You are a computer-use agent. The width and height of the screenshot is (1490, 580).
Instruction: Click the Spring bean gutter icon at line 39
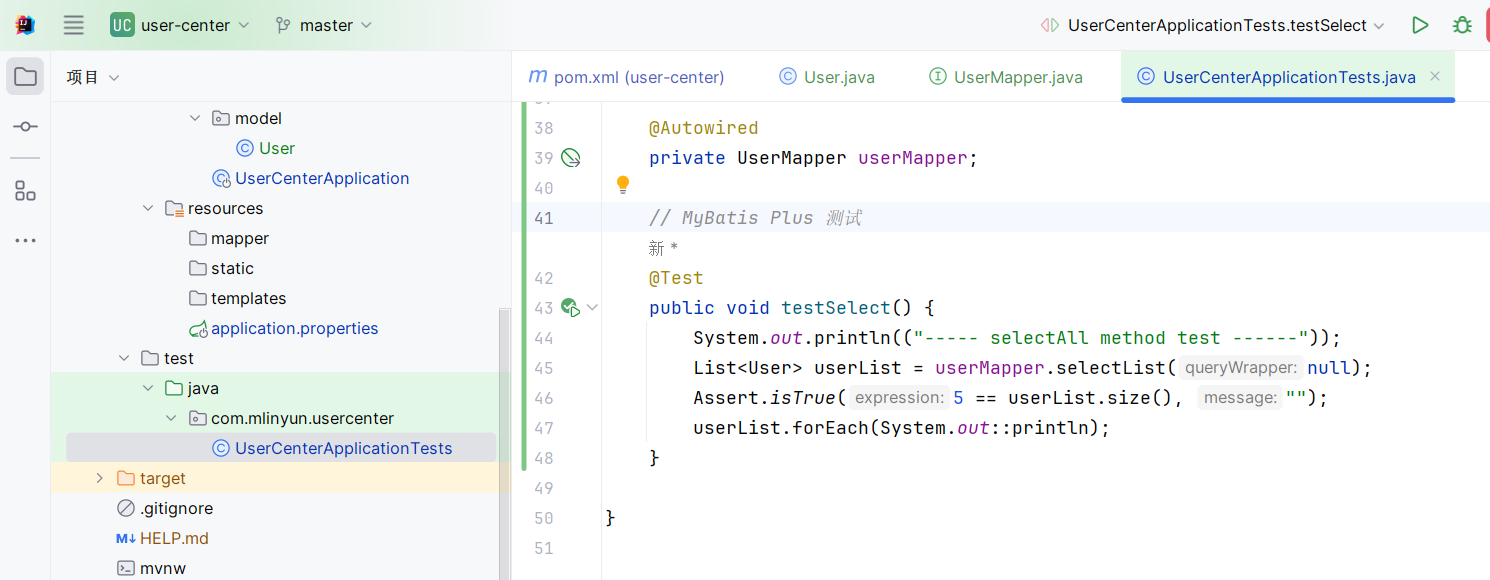[x=571, y=158]
